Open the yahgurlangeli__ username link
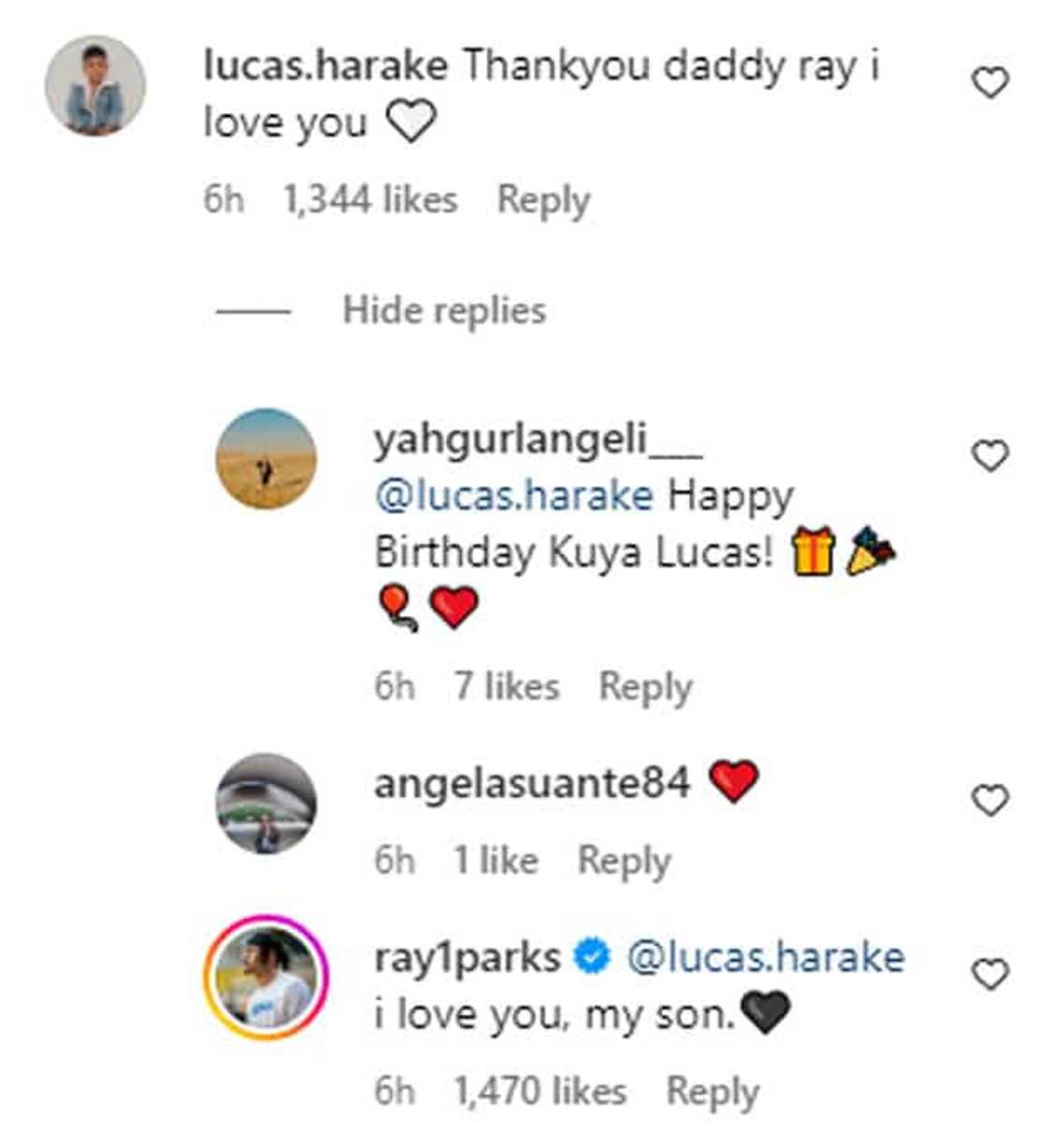This screenshot has width=1047, height=1148. tap(538, 439)
